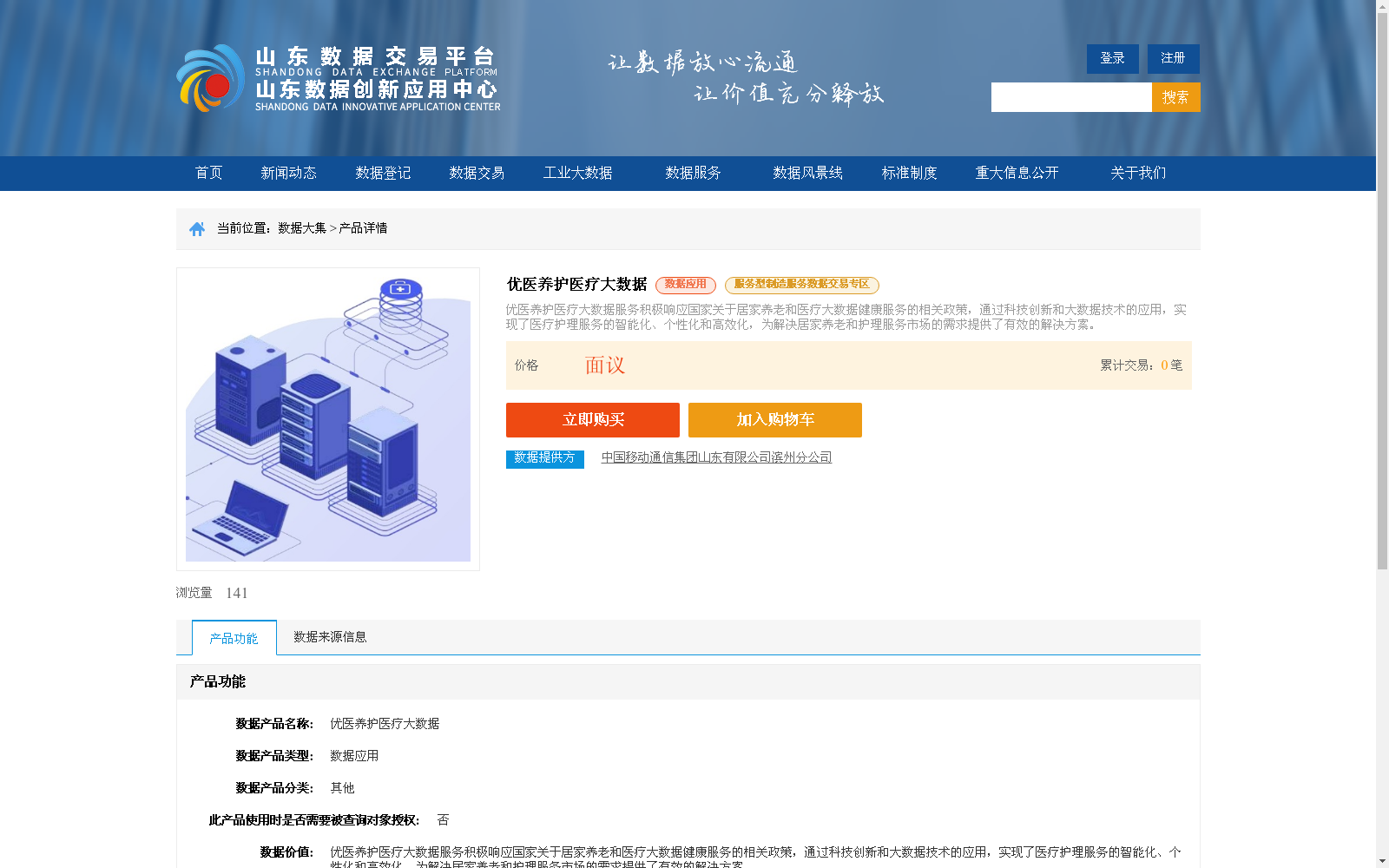The width and height of the screenshot is (1389, 868).
Task: Click the page view count 141
Action: pyautogui.click(x=237, y=593)
